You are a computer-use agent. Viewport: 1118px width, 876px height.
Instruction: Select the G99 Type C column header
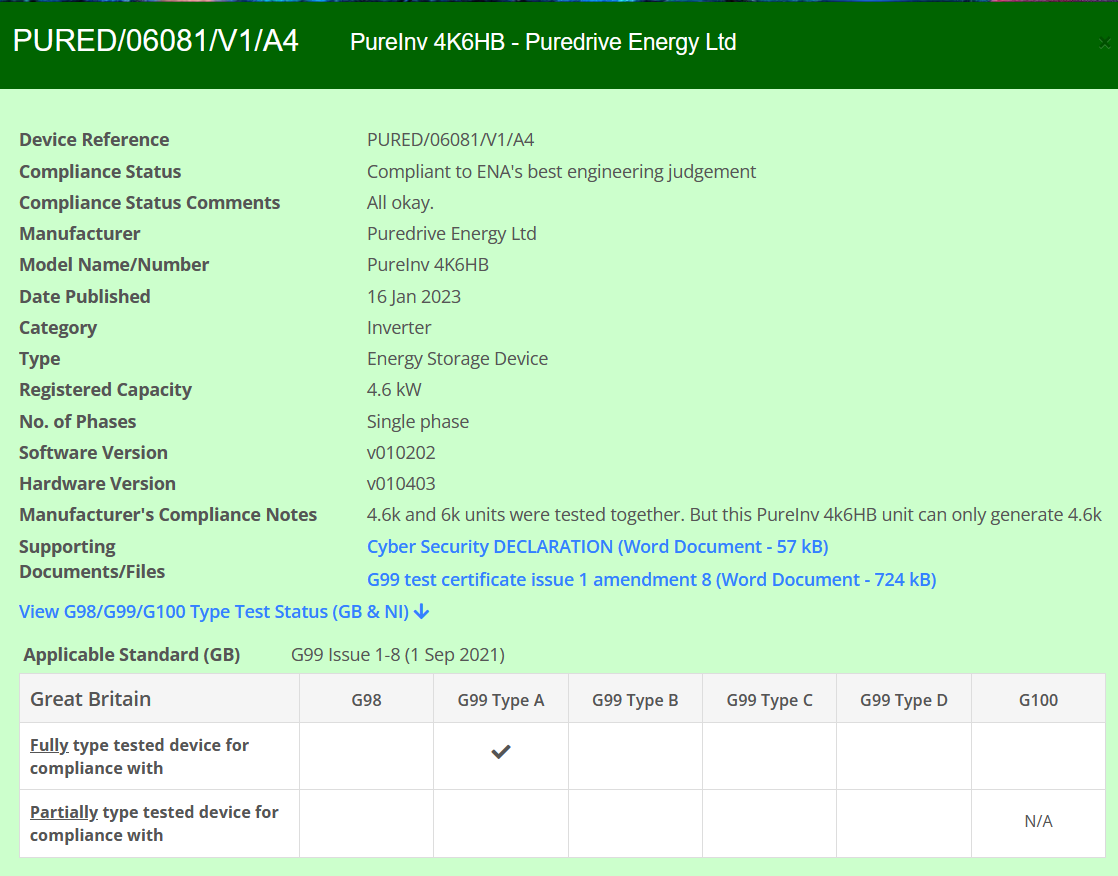(769, 699)
